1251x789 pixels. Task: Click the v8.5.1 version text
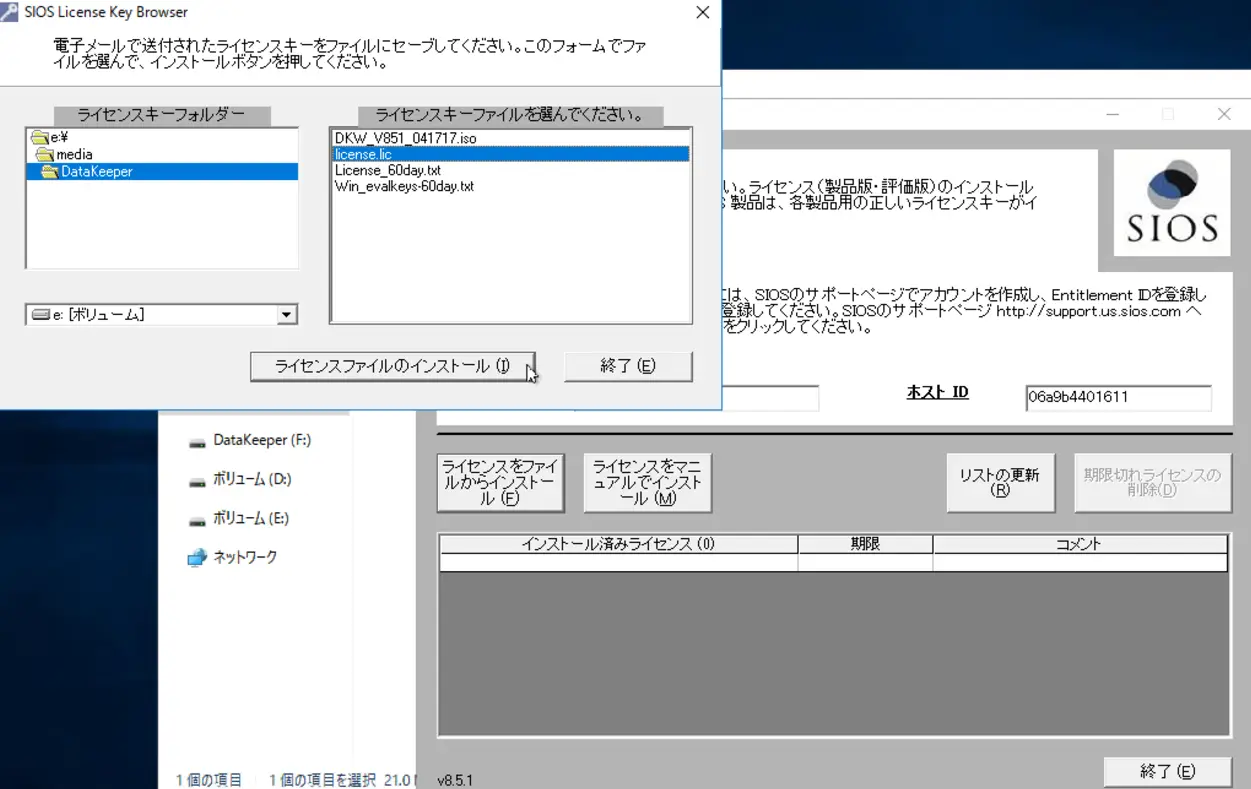coord(455,780)
